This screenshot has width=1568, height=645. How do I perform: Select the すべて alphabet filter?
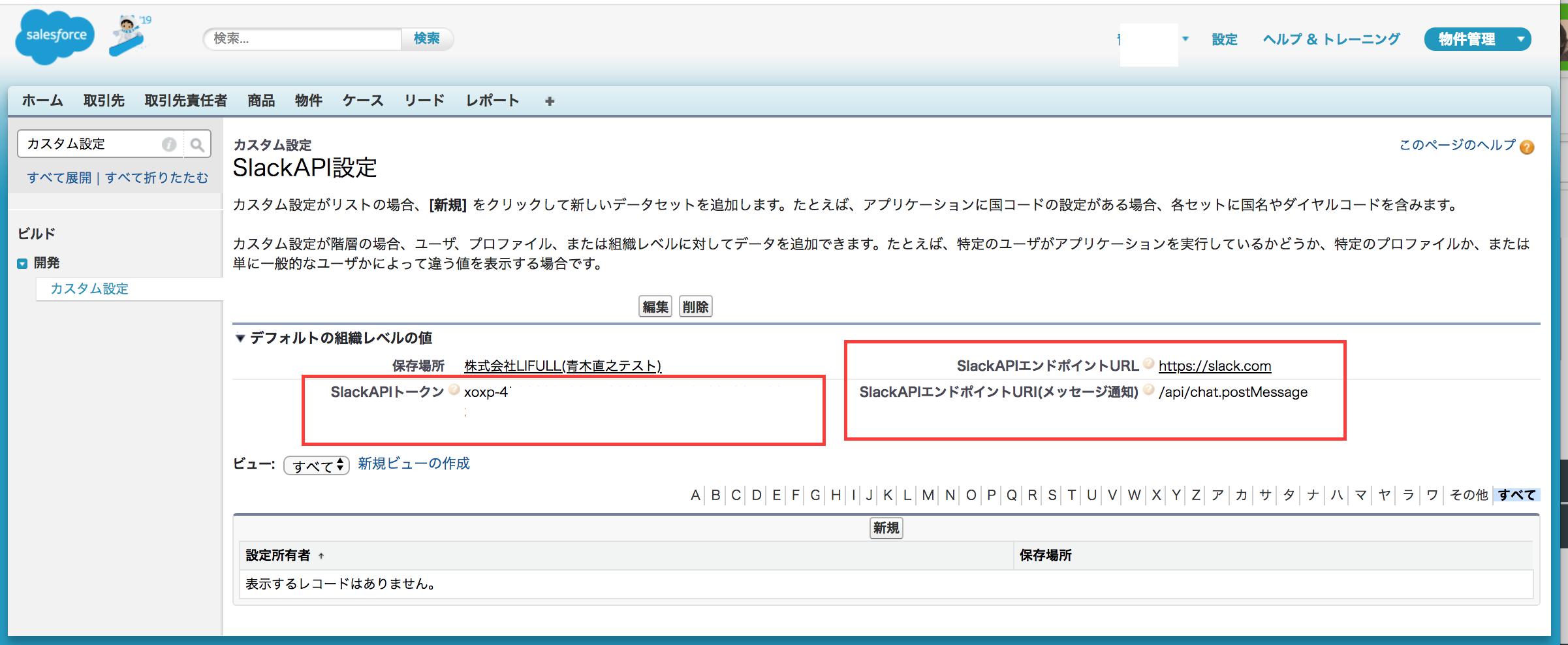tap(1516, 496)
